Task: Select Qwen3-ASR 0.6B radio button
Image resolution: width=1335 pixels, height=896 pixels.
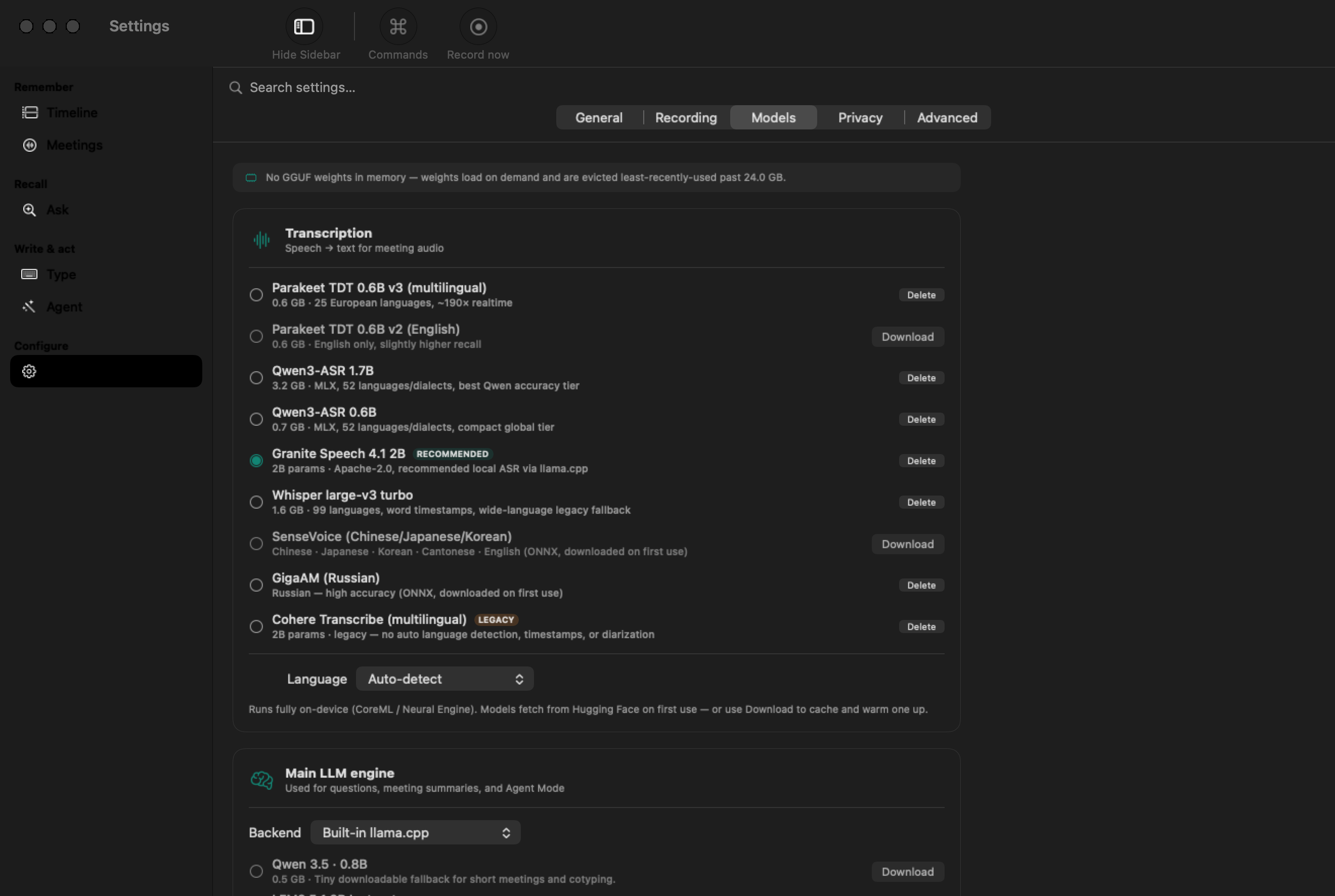Action: [x=256, y=419]
